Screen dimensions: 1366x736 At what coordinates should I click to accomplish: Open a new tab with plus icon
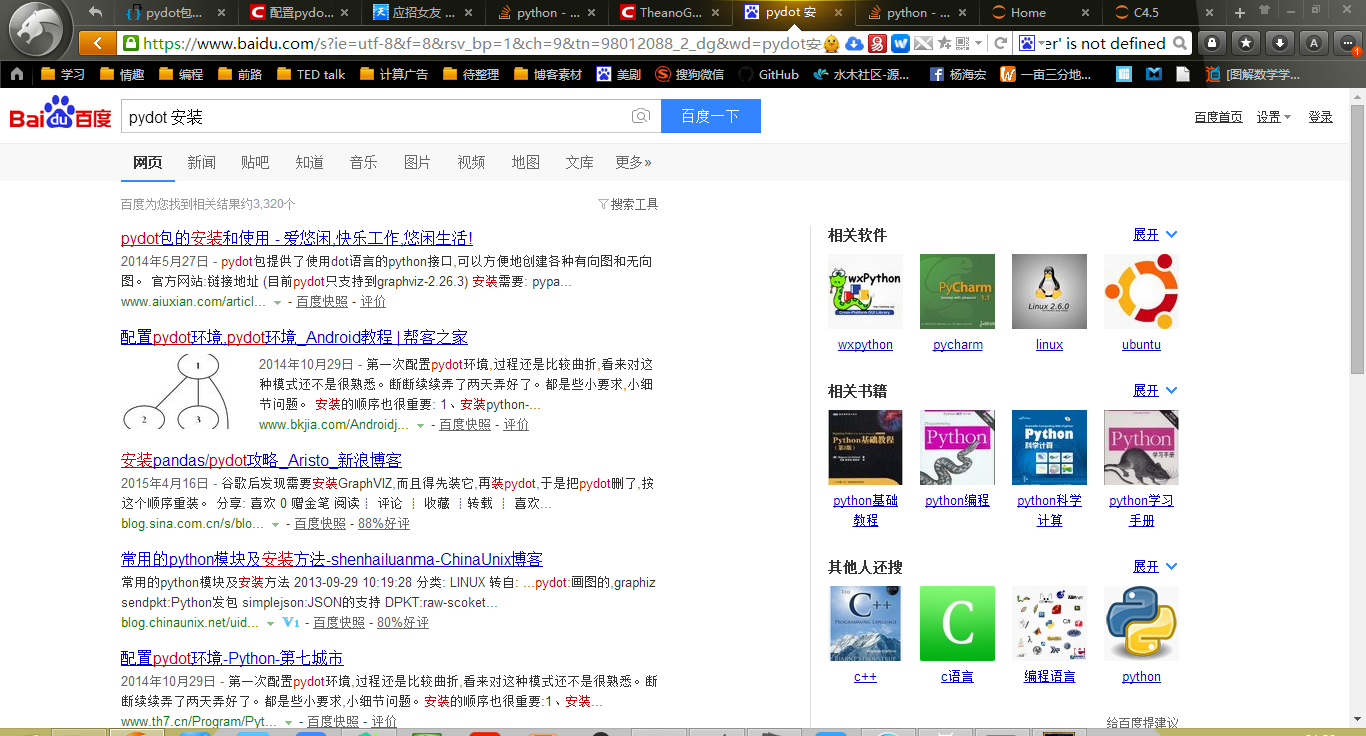pyautogui.click(x=1240, y=13)
